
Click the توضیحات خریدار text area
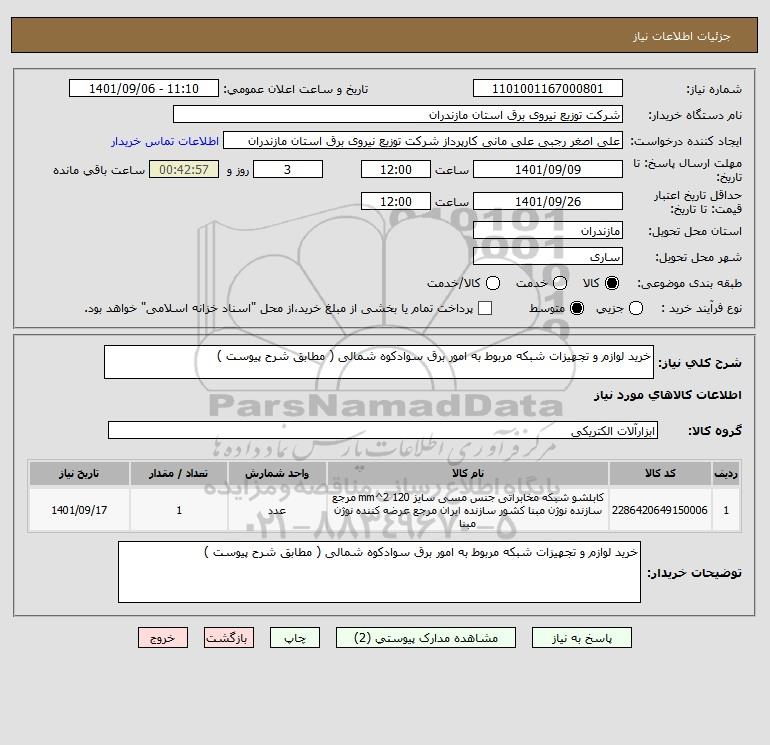(x=379, y=572)
